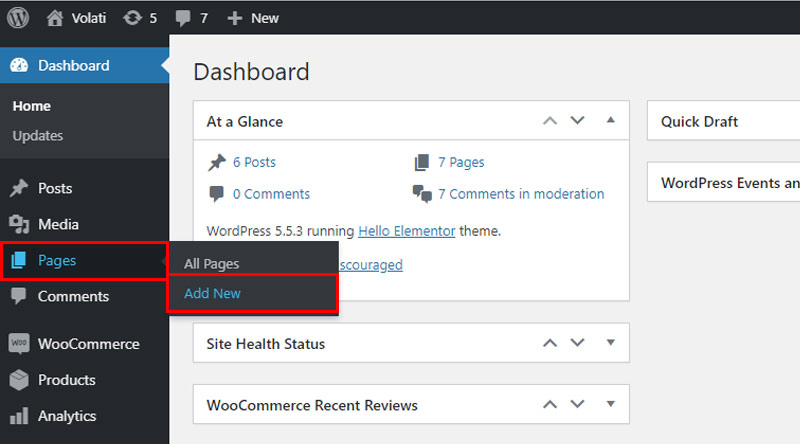The image size is (800, 444).
Task: Click the partially hidden discouraged link
Action: (x=371, y=265)
